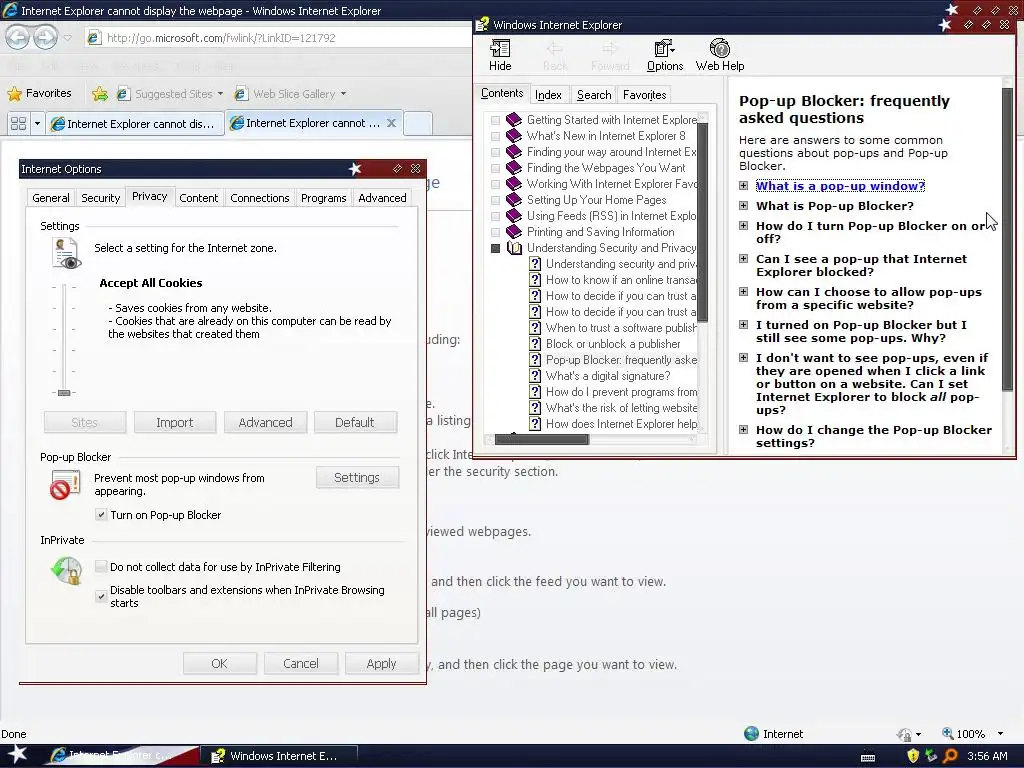Click the Advanced privacy button
Image resolution: width=1024 pixels, height=768 pixels.
click(265, 423)
